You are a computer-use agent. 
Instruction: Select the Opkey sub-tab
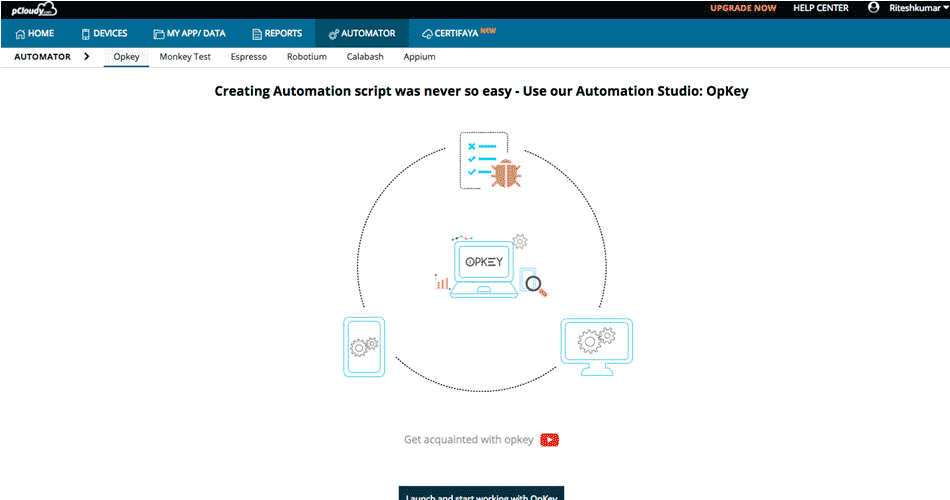[126, 57]
